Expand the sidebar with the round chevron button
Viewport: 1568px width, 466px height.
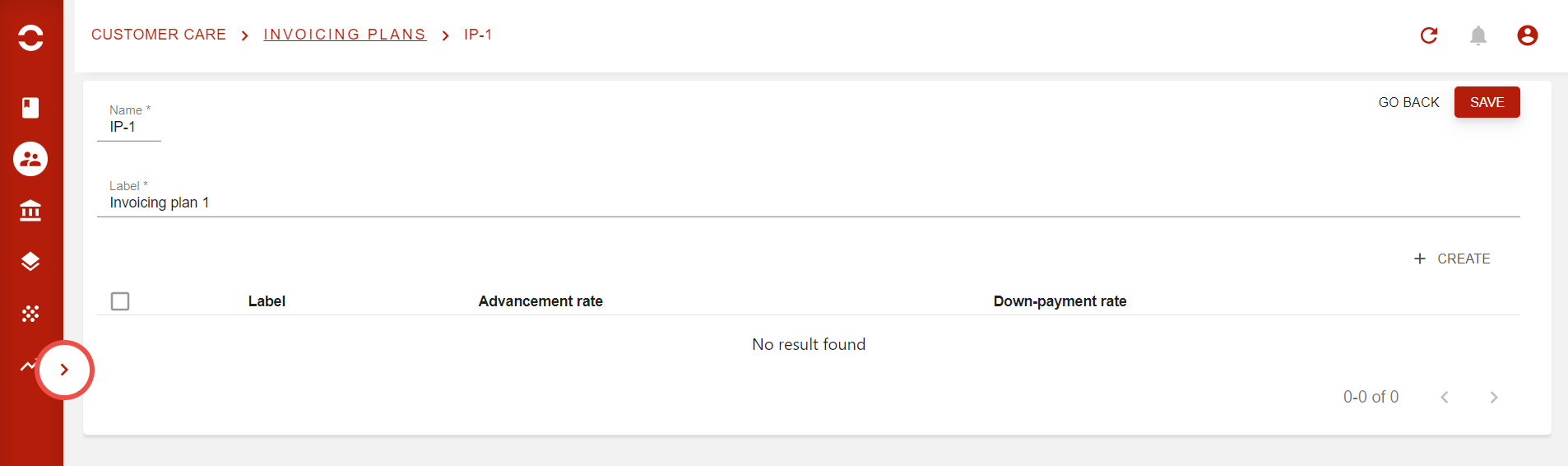(64, 370)
